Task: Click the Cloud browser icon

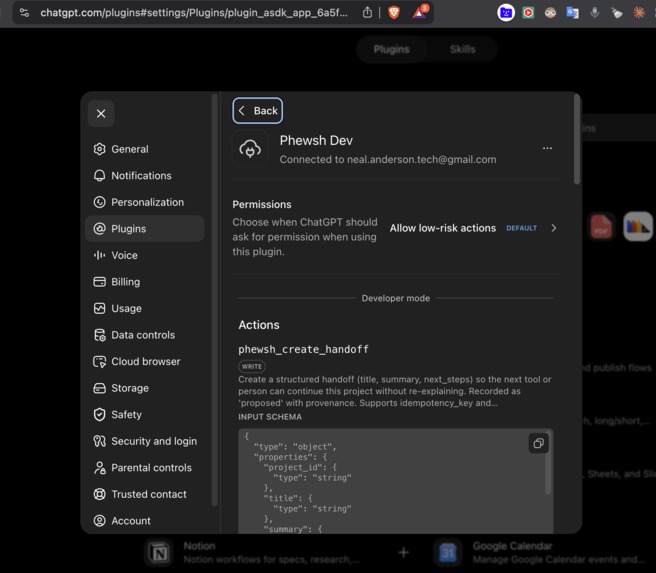Action: coord(100,362)
